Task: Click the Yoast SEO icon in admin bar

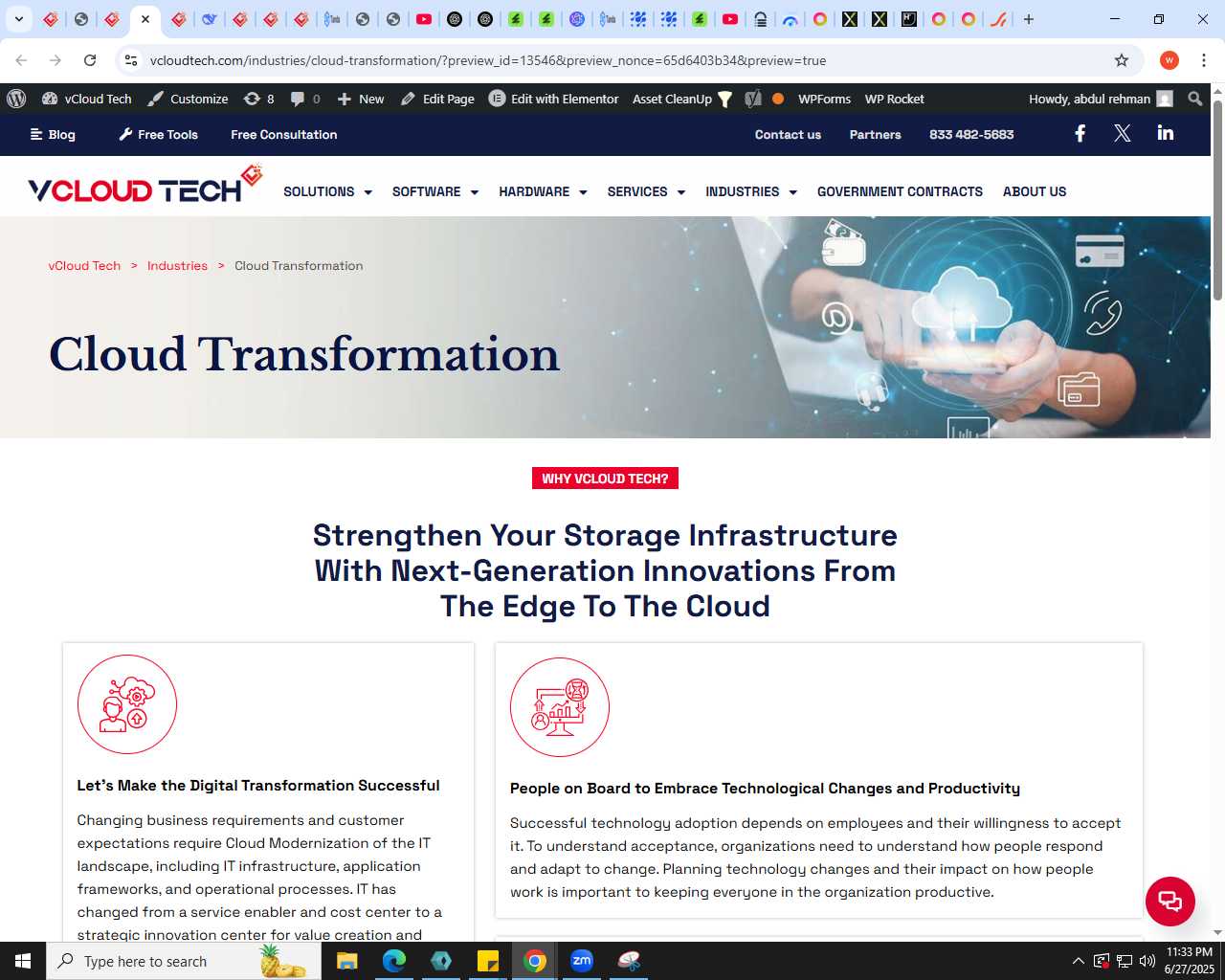Action: 753,99
